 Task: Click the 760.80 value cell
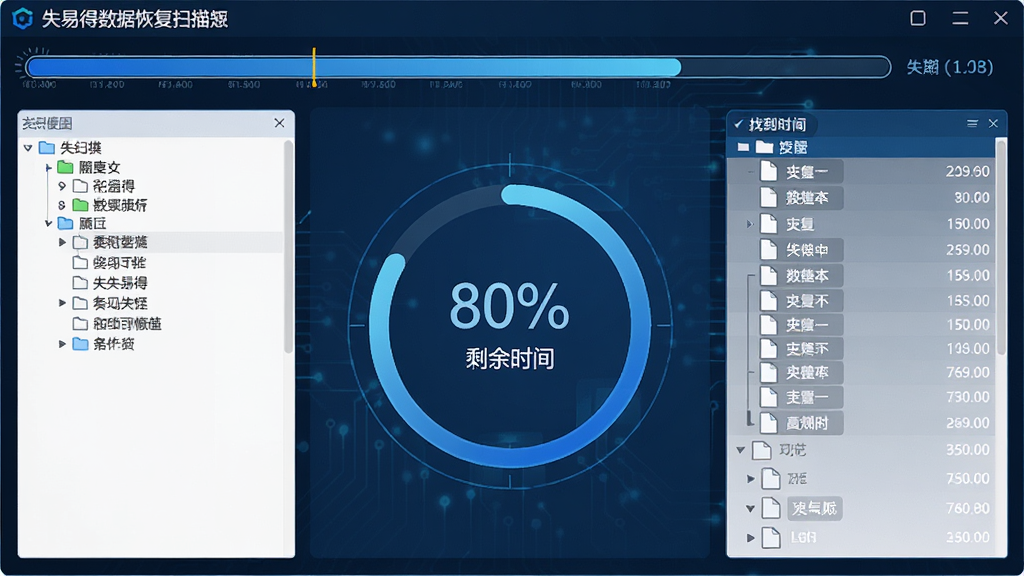968,508
